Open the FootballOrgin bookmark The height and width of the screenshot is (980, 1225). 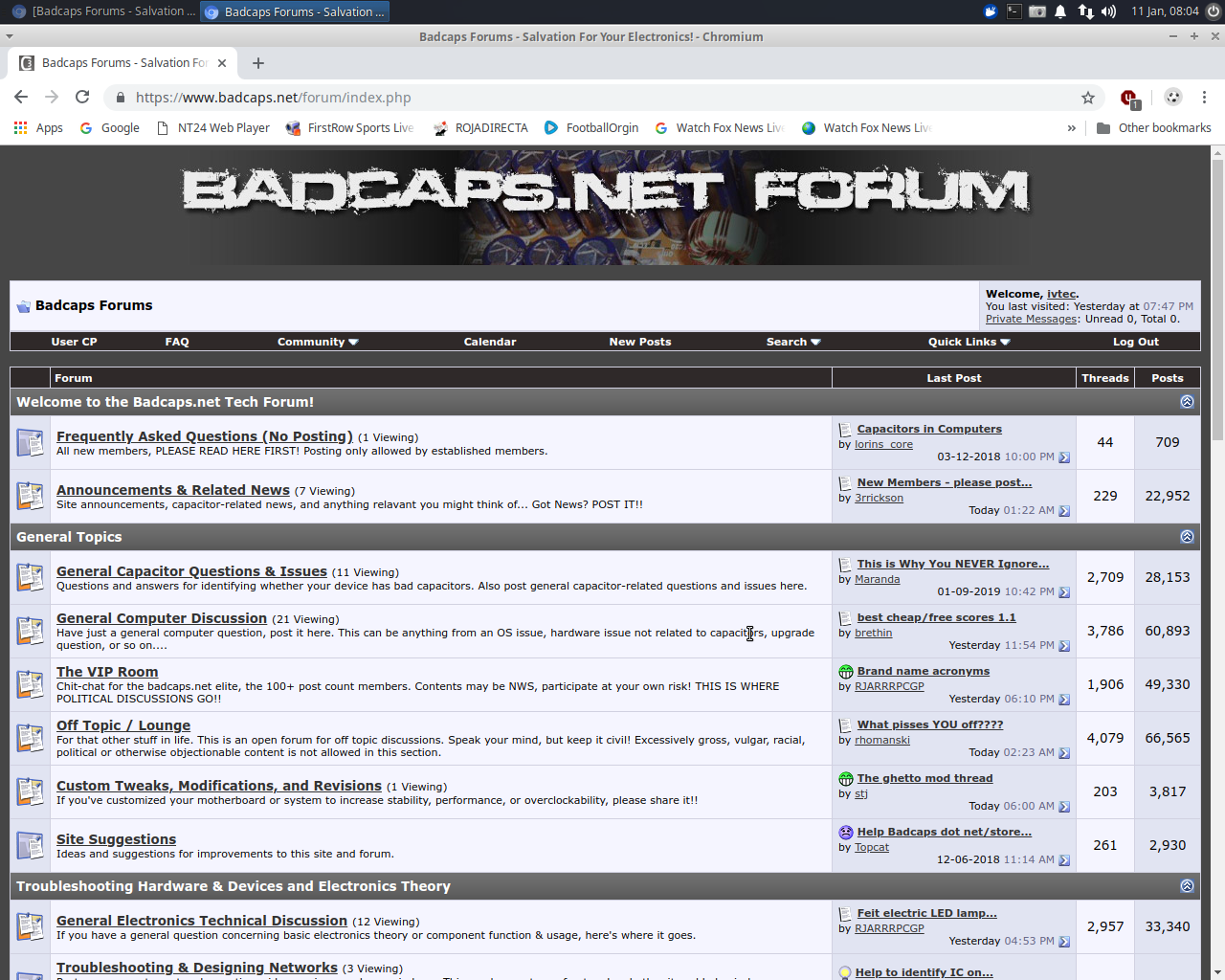click(x=591, y=128)
